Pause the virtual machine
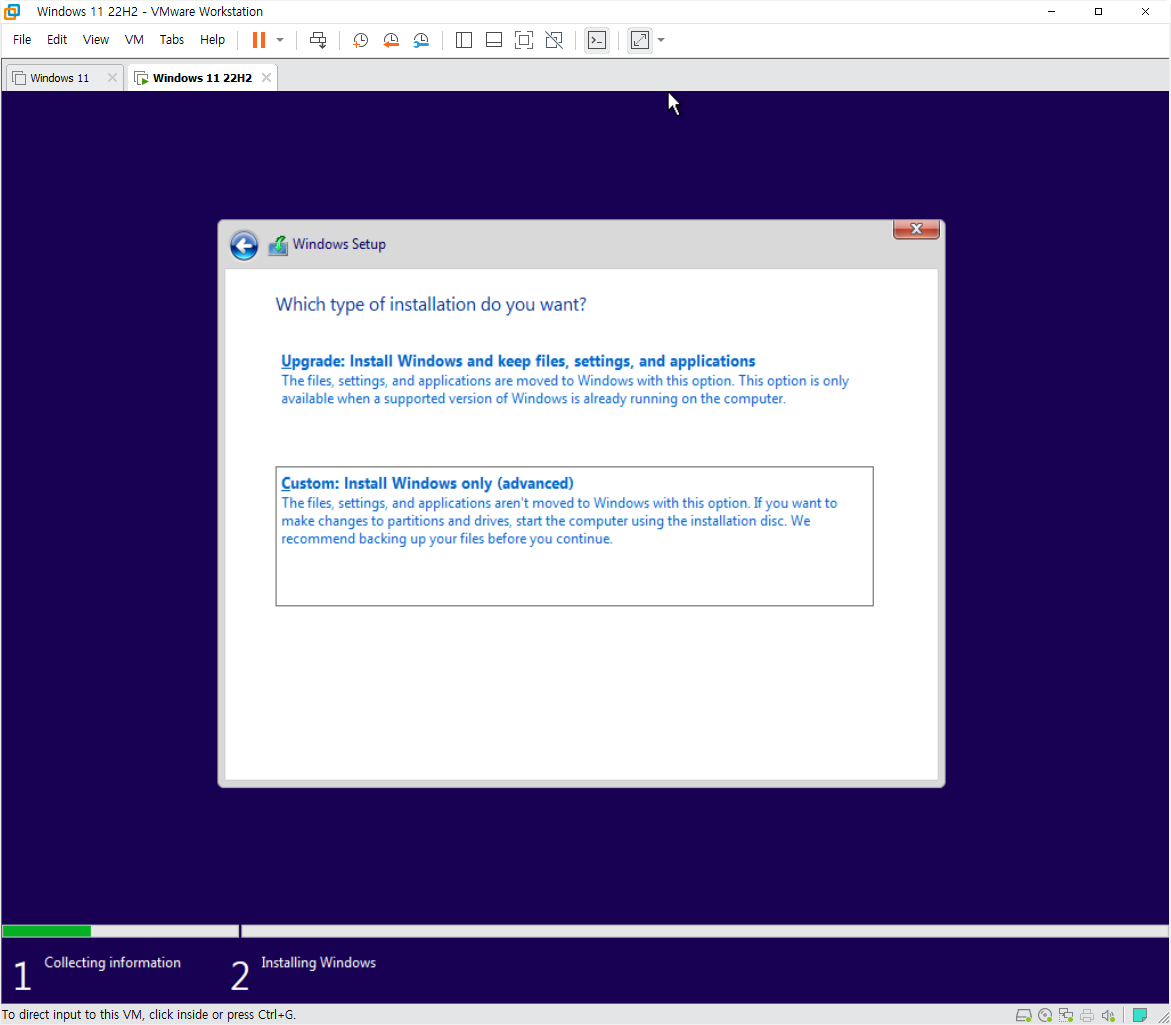Screen dimensions: 1171x1025 258,40
